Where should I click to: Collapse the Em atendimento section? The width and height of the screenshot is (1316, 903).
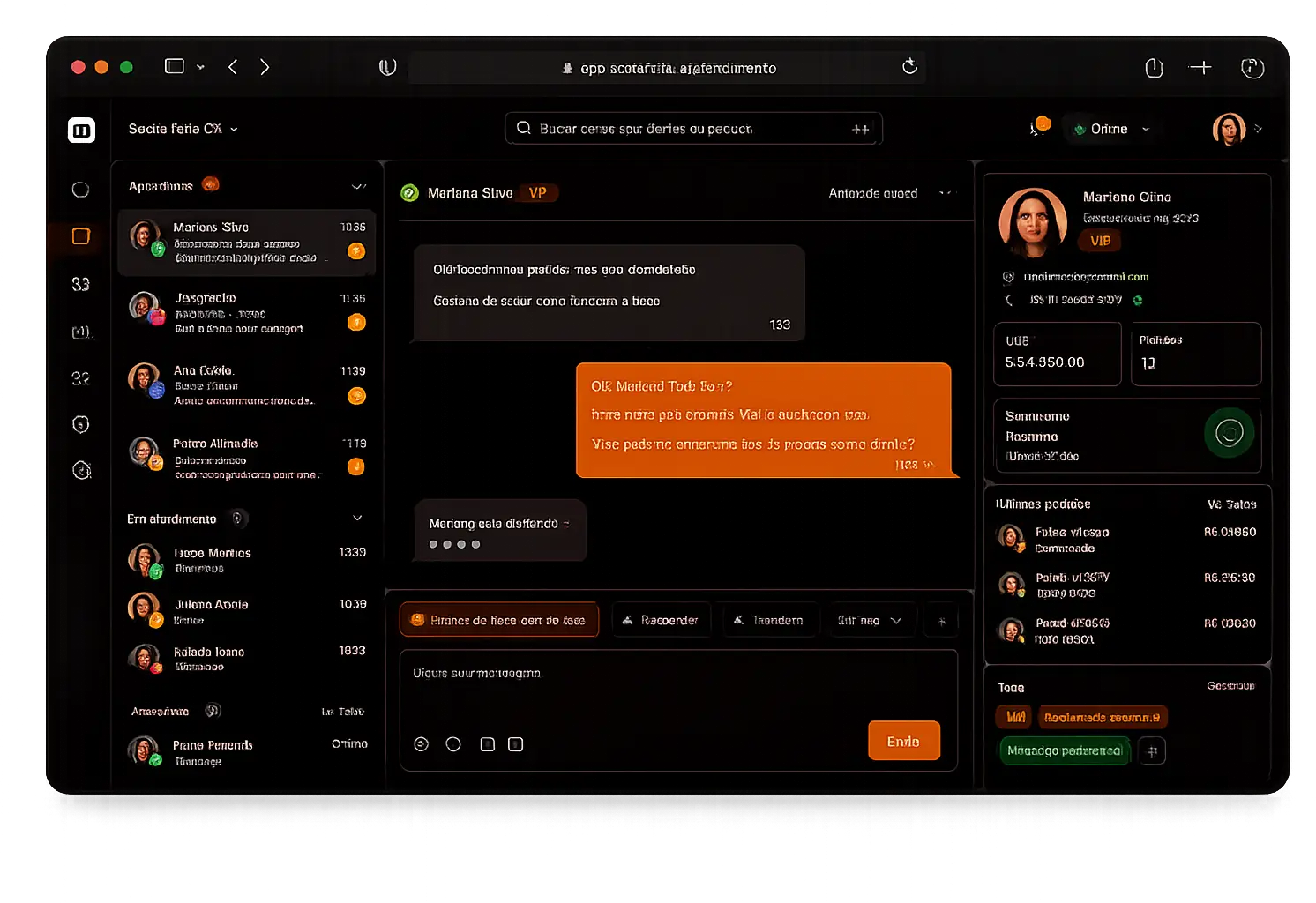click(357, 519)
